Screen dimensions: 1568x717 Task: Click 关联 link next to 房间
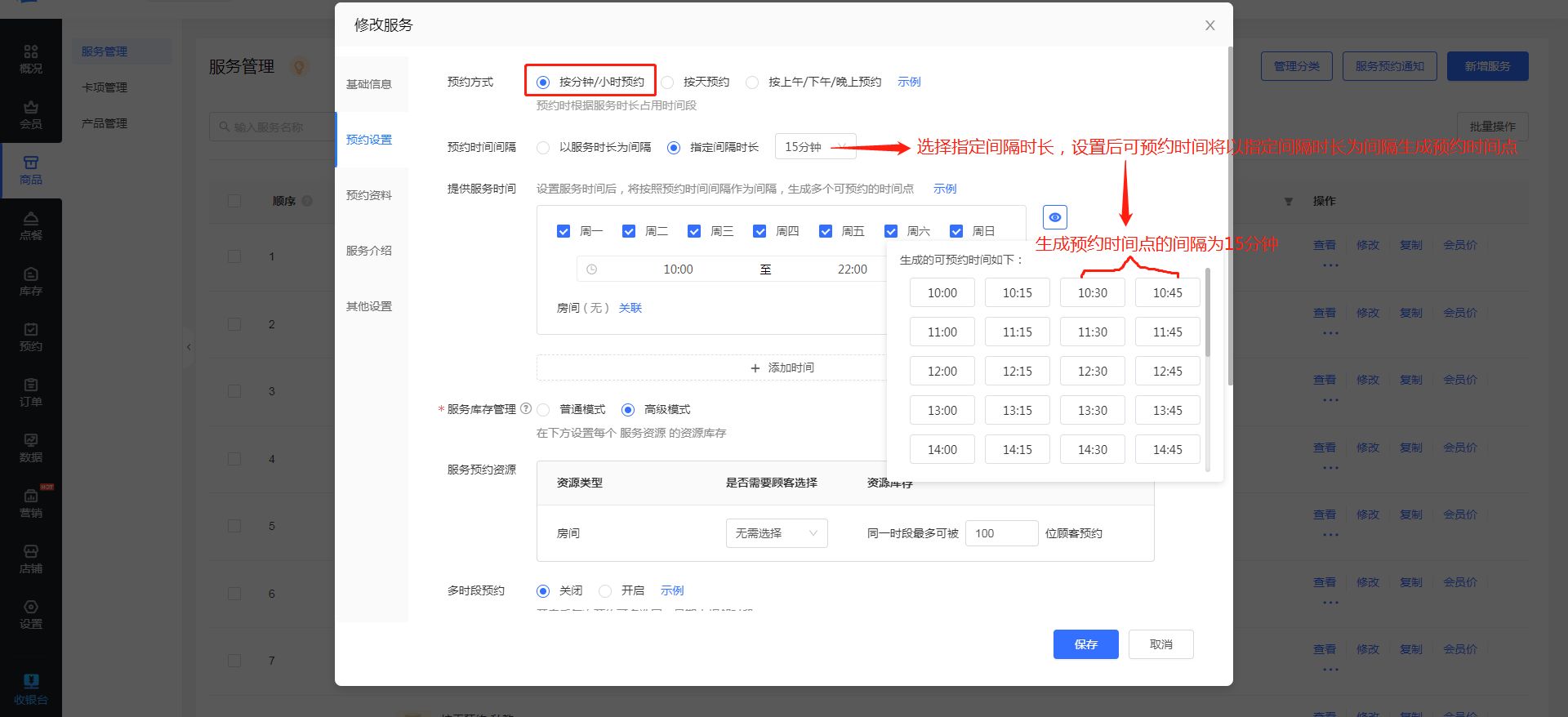pyautogui.click(x=630, y=308)
